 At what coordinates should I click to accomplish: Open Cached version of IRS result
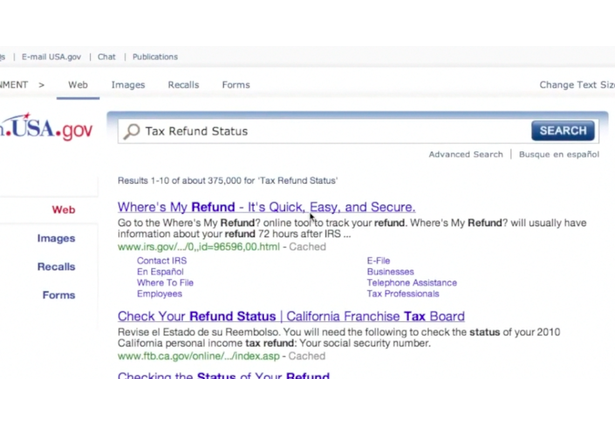point(307,247)
